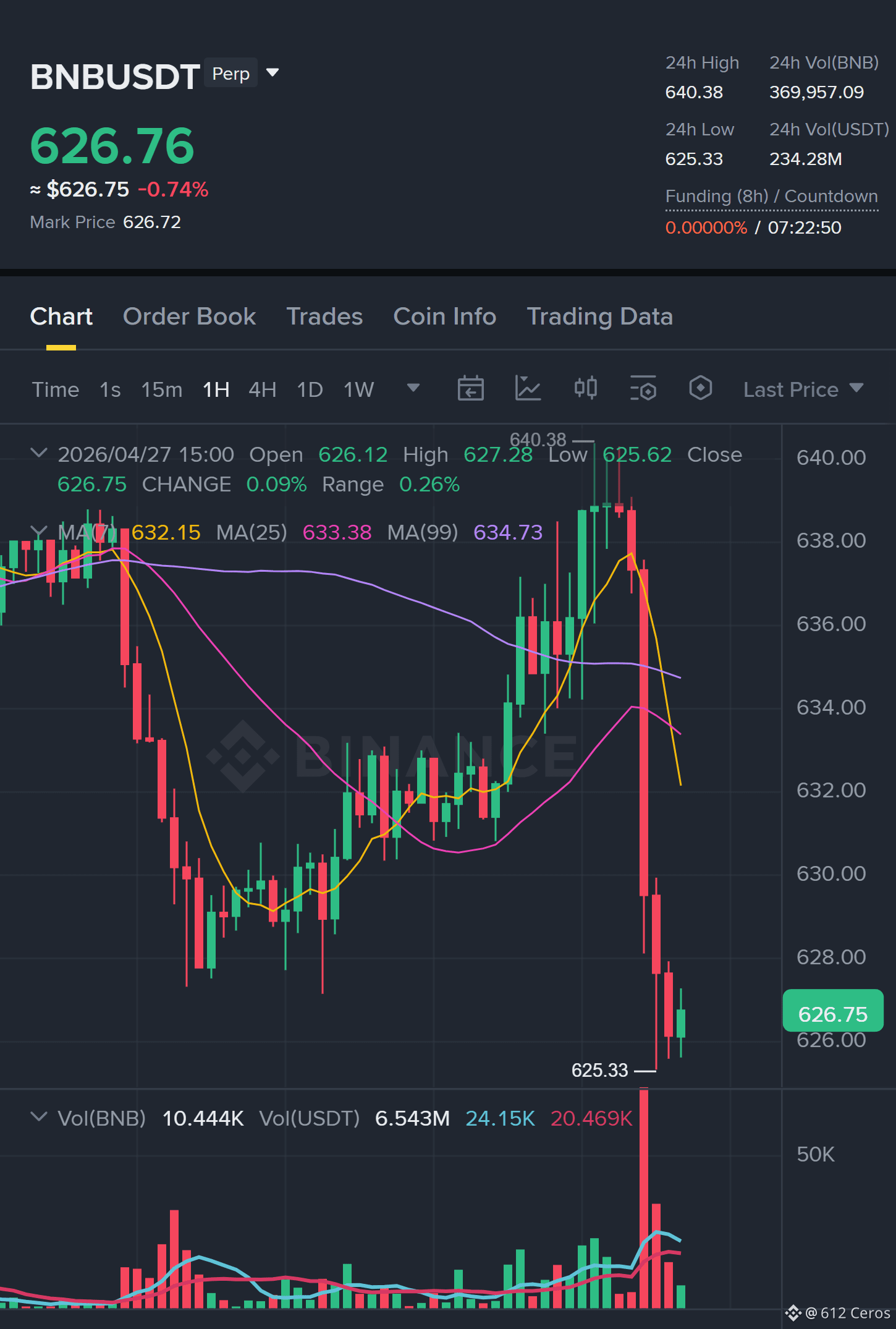Screen dimensions: 896x1329
Task: Switch to the Trading Data tab
Action: click(x=599, y=316)
